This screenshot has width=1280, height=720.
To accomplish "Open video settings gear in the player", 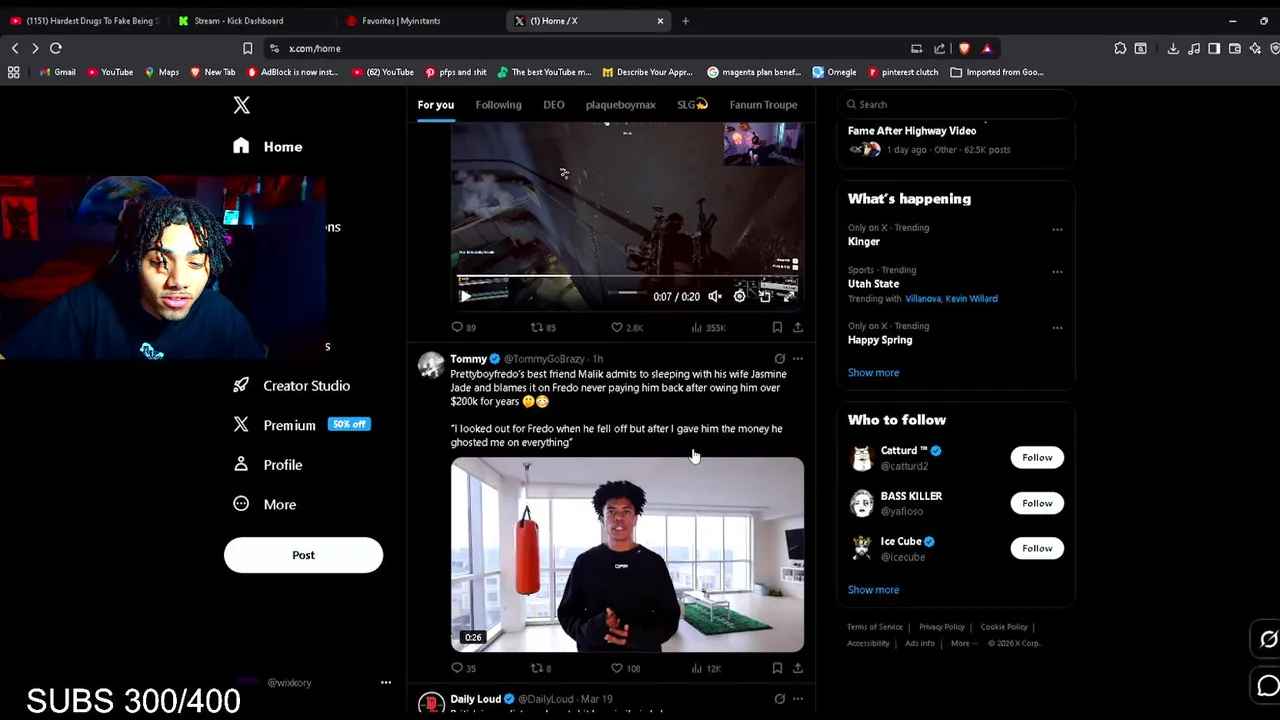I will 740,297.
